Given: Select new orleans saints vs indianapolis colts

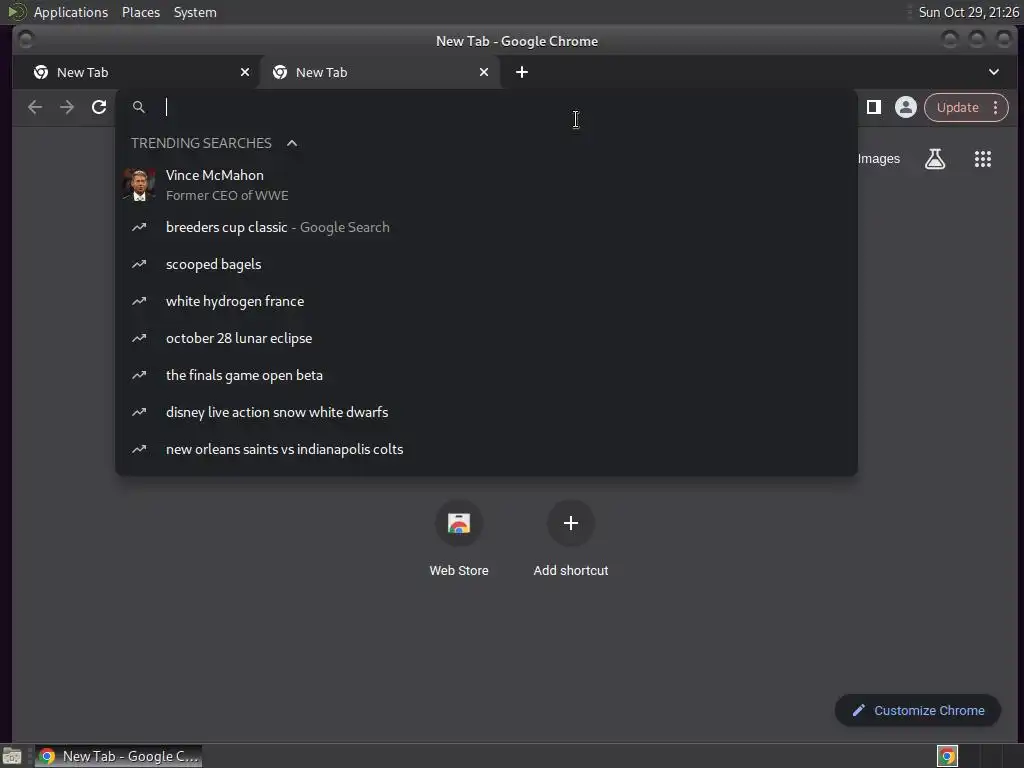Looking at the screenshot, I should coord(486,449).
